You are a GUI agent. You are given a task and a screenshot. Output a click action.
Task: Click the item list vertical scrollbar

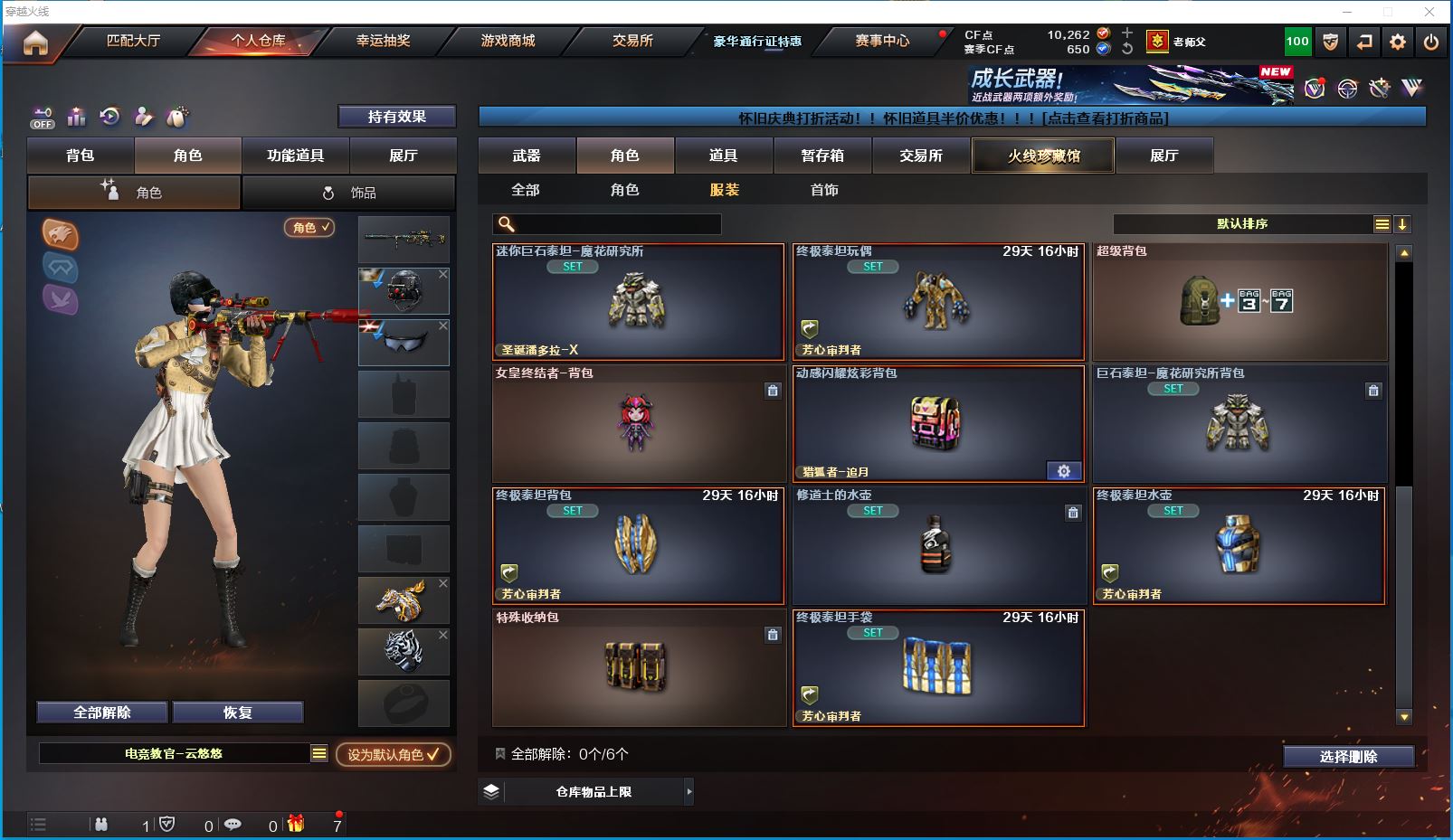(x=1404, y=484)
